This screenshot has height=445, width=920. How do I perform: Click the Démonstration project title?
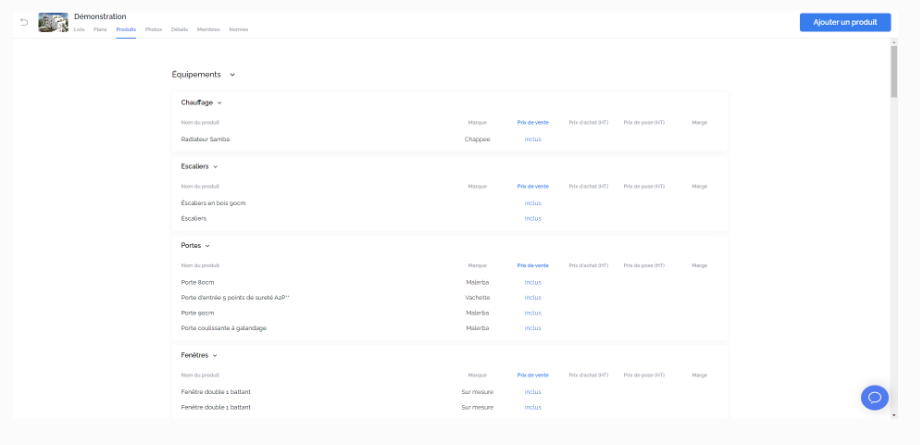click(100, 16)
